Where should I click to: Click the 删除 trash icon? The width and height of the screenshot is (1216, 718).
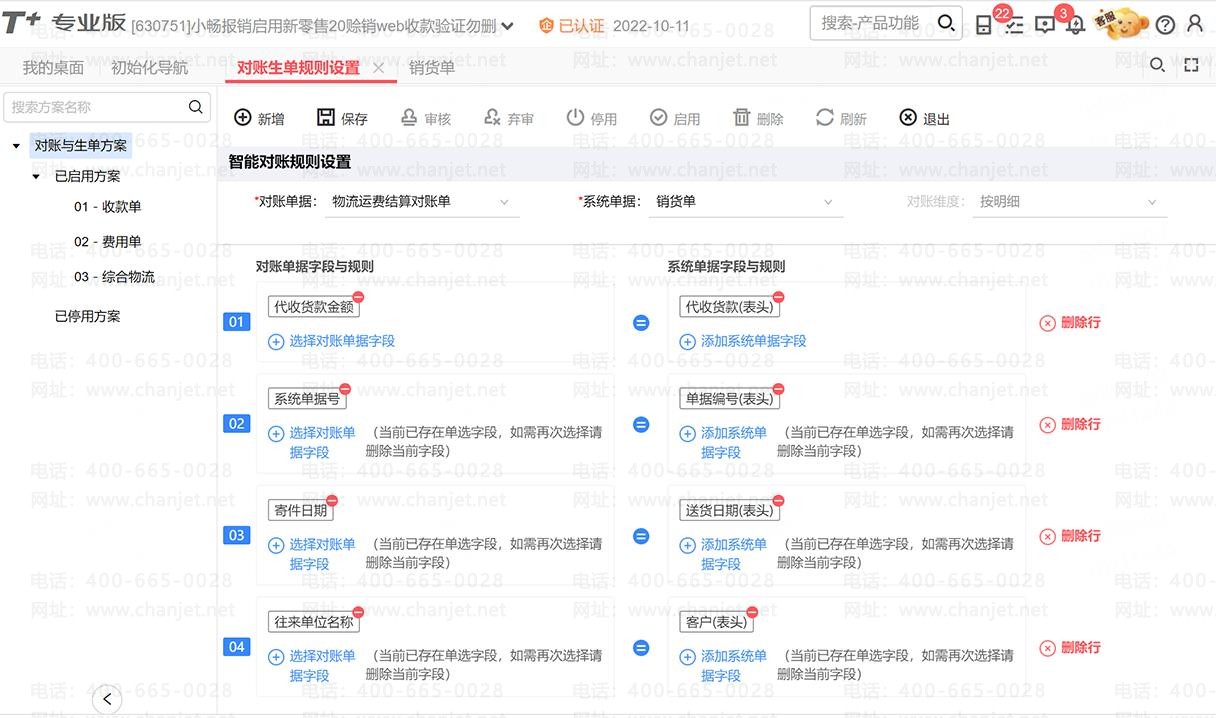741,118
